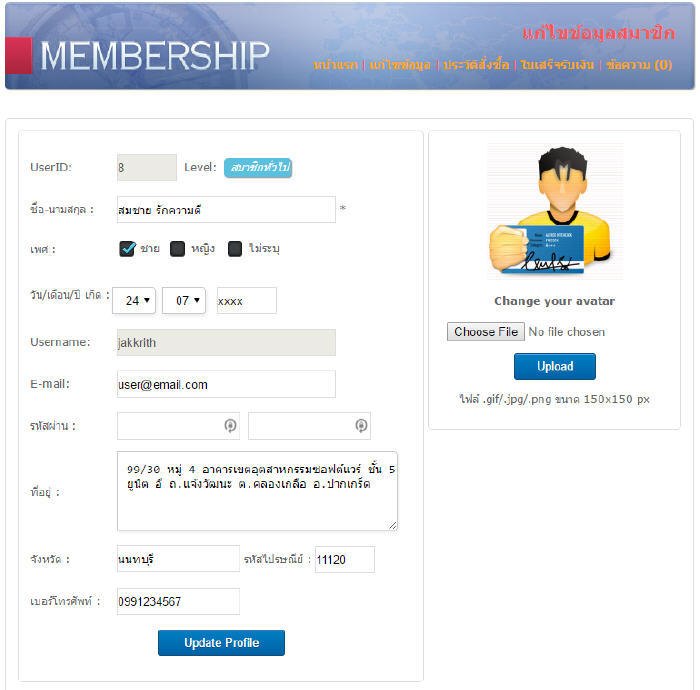This screenshot has height=690, width=700.
Task: Click the phone number field 0991234567
Action: tap(178, 602)
